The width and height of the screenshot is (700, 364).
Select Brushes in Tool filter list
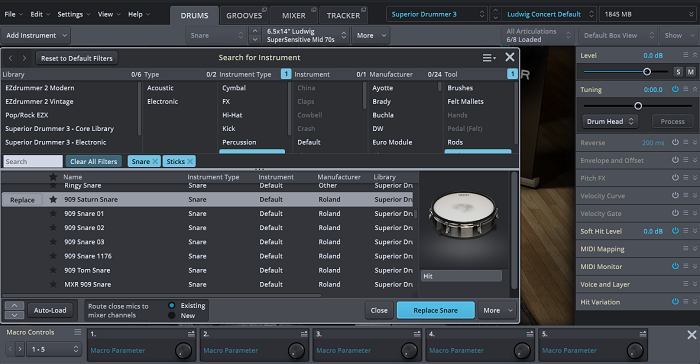click(x=460, y=88)
